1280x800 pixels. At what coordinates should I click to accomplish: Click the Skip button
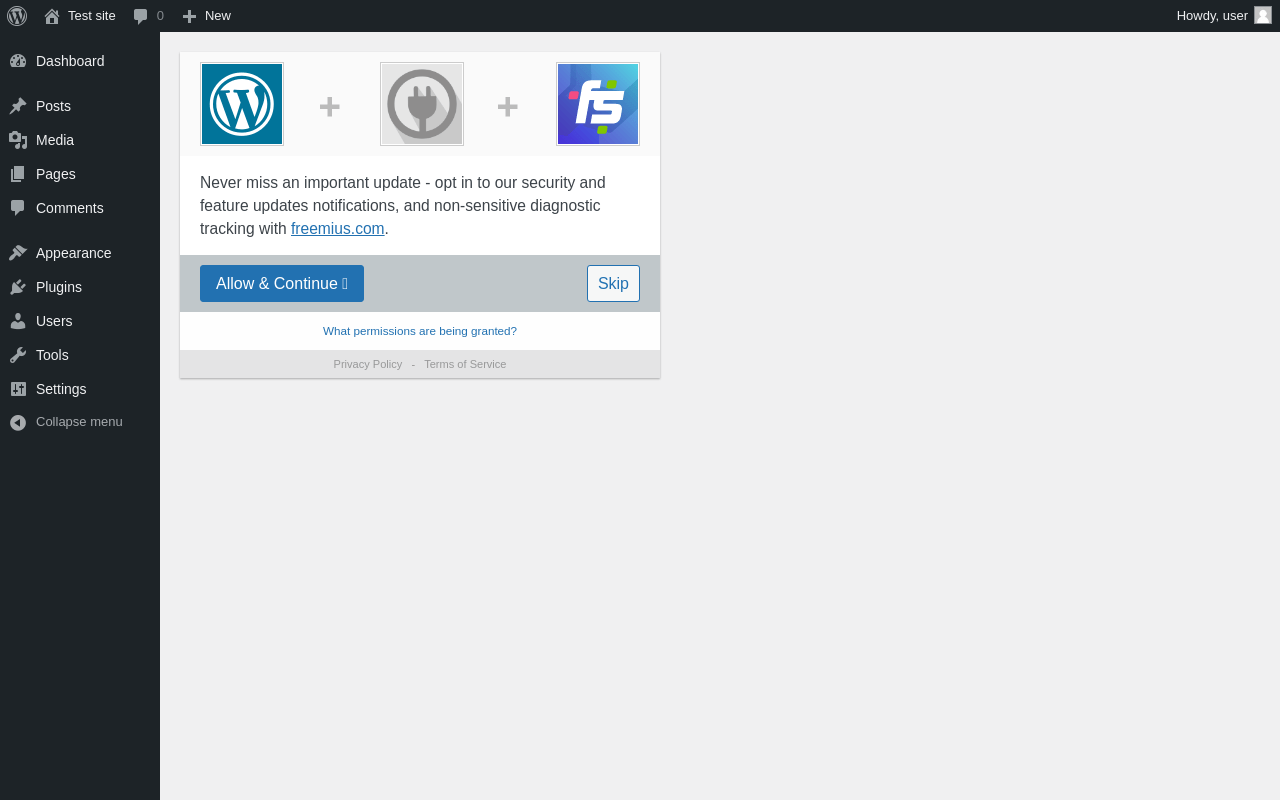click(613, 284)
